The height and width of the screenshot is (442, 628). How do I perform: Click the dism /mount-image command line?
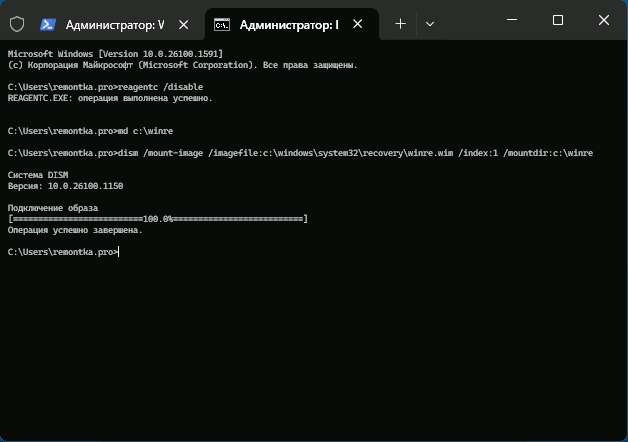point(300,153)
